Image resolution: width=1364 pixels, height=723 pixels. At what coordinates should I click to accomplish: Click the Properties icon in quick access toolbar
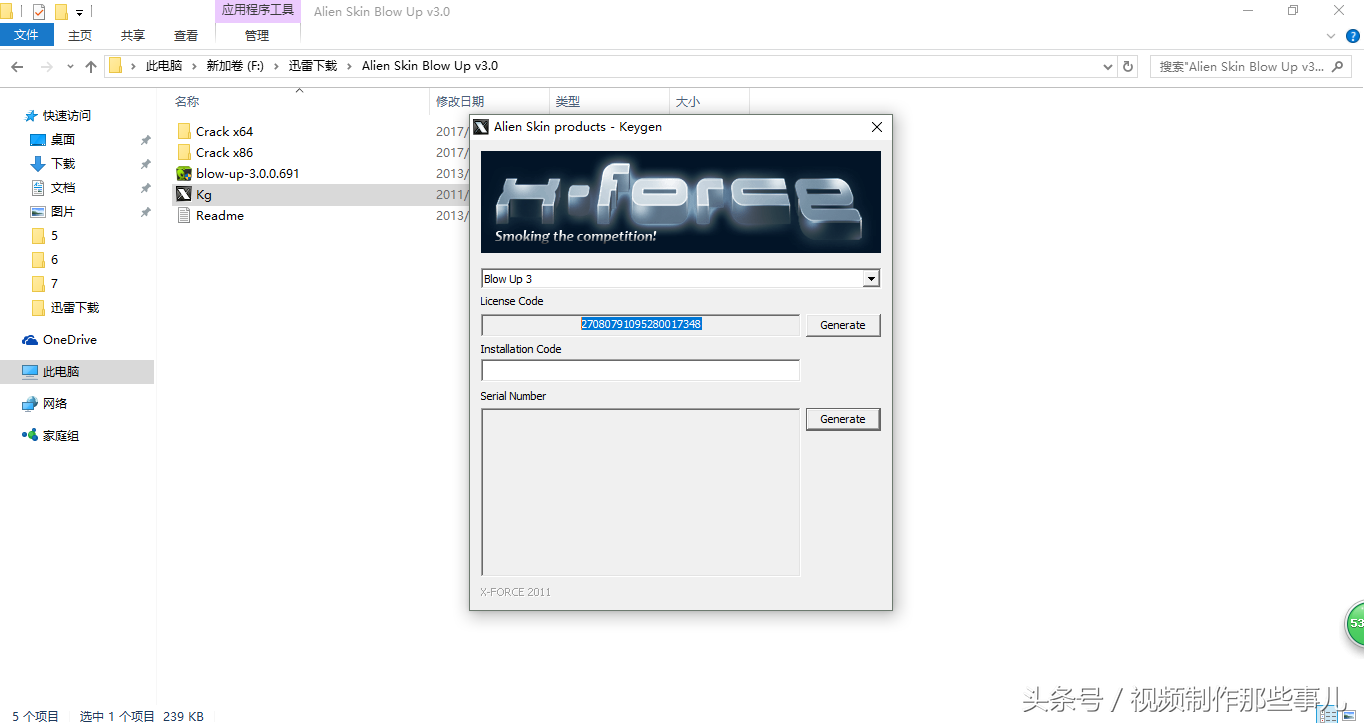click(39, 12)
